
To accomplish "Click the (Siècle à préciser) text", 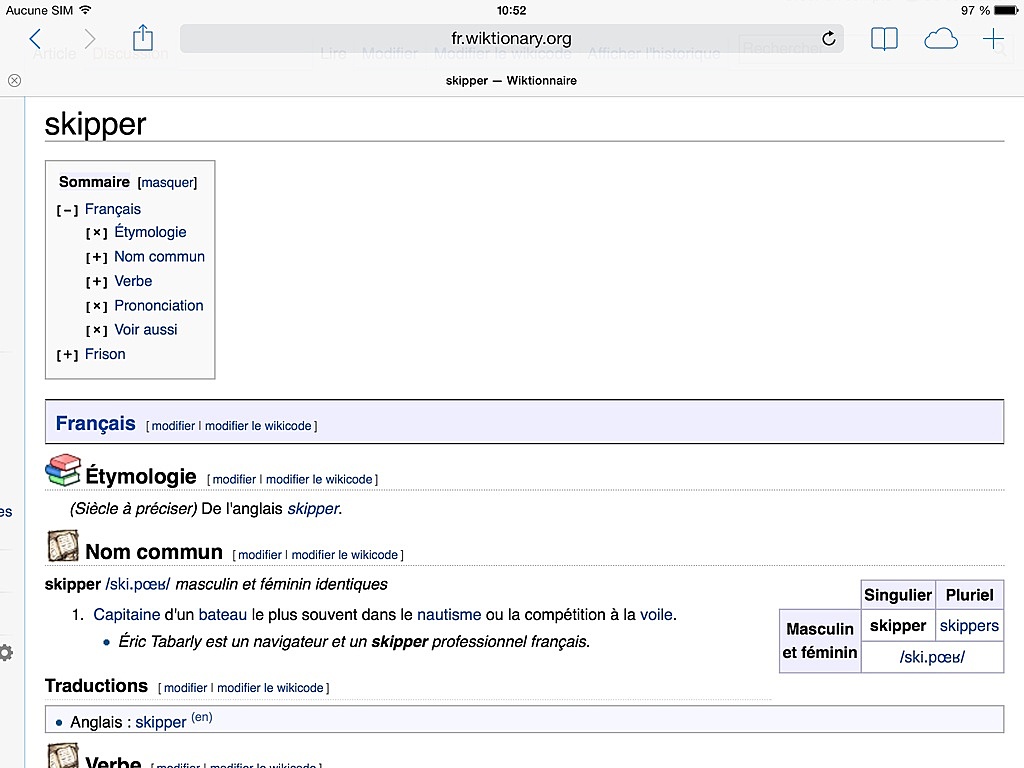I will click(x=133, y=509).
